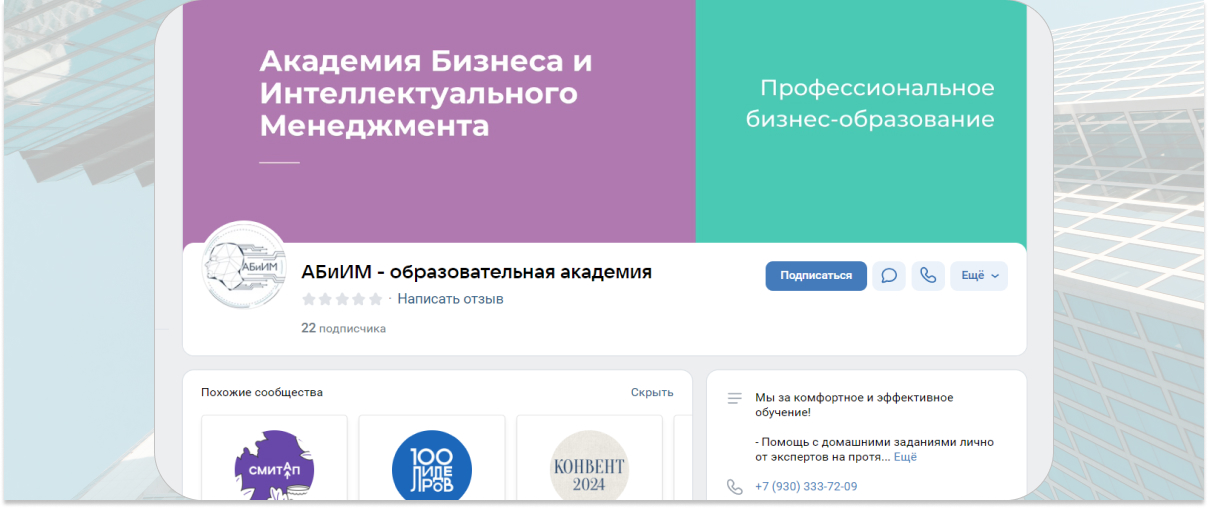Click the АБиИМ community avatar
1208x508 pixels.
coord(244,266)
